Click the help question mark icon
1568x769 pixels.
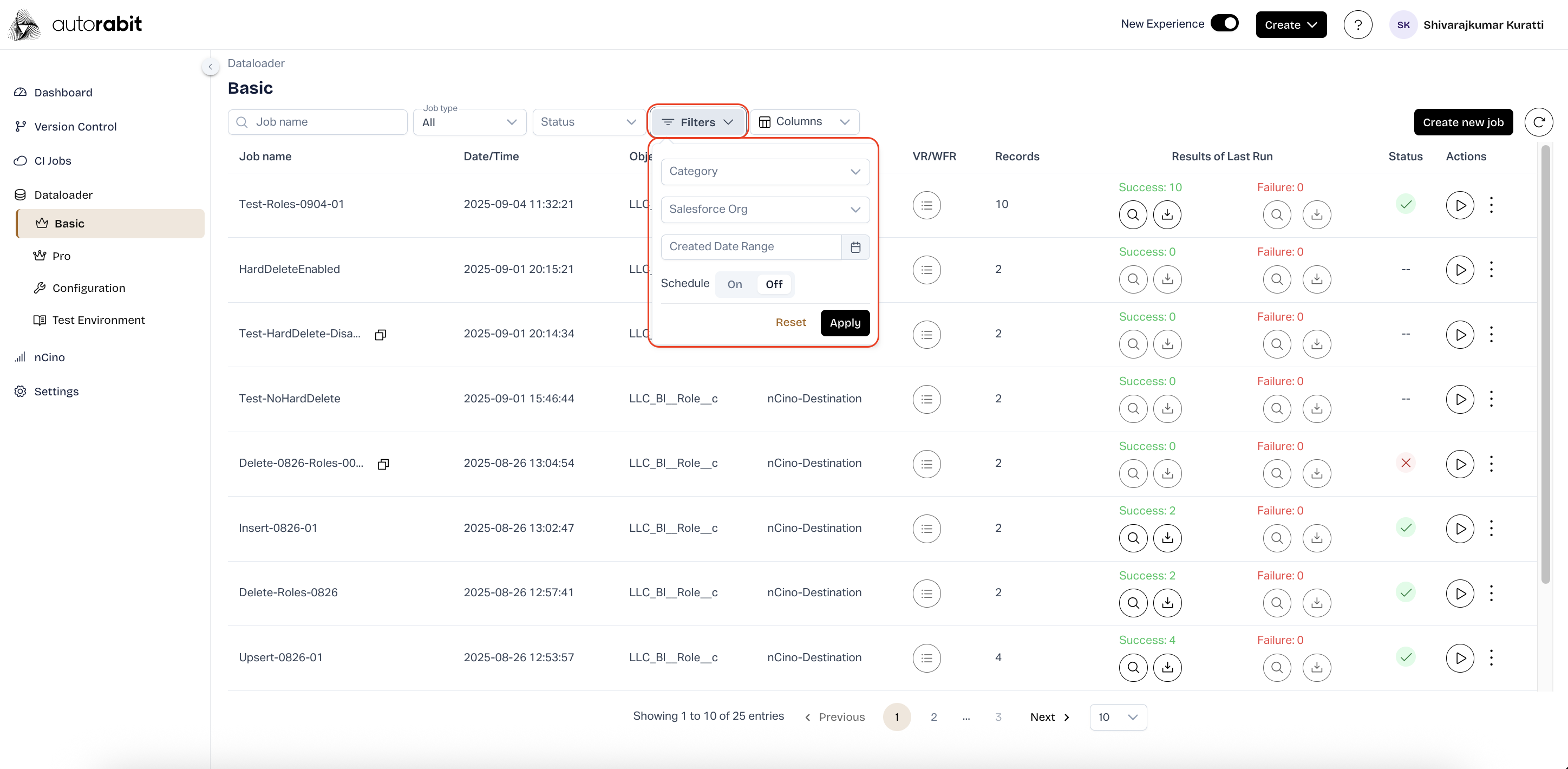[x=1357, y=25]
